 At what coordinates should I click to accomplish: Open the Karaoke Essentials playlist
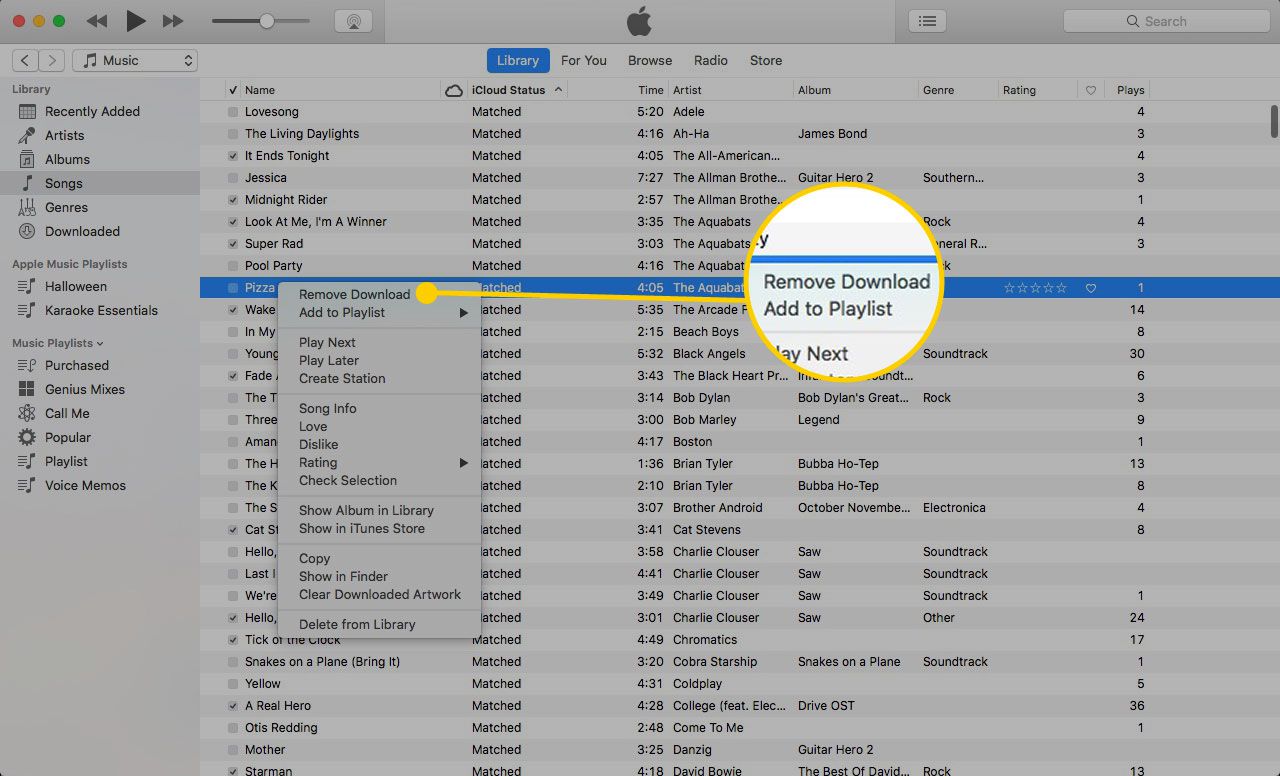[100, 311]
